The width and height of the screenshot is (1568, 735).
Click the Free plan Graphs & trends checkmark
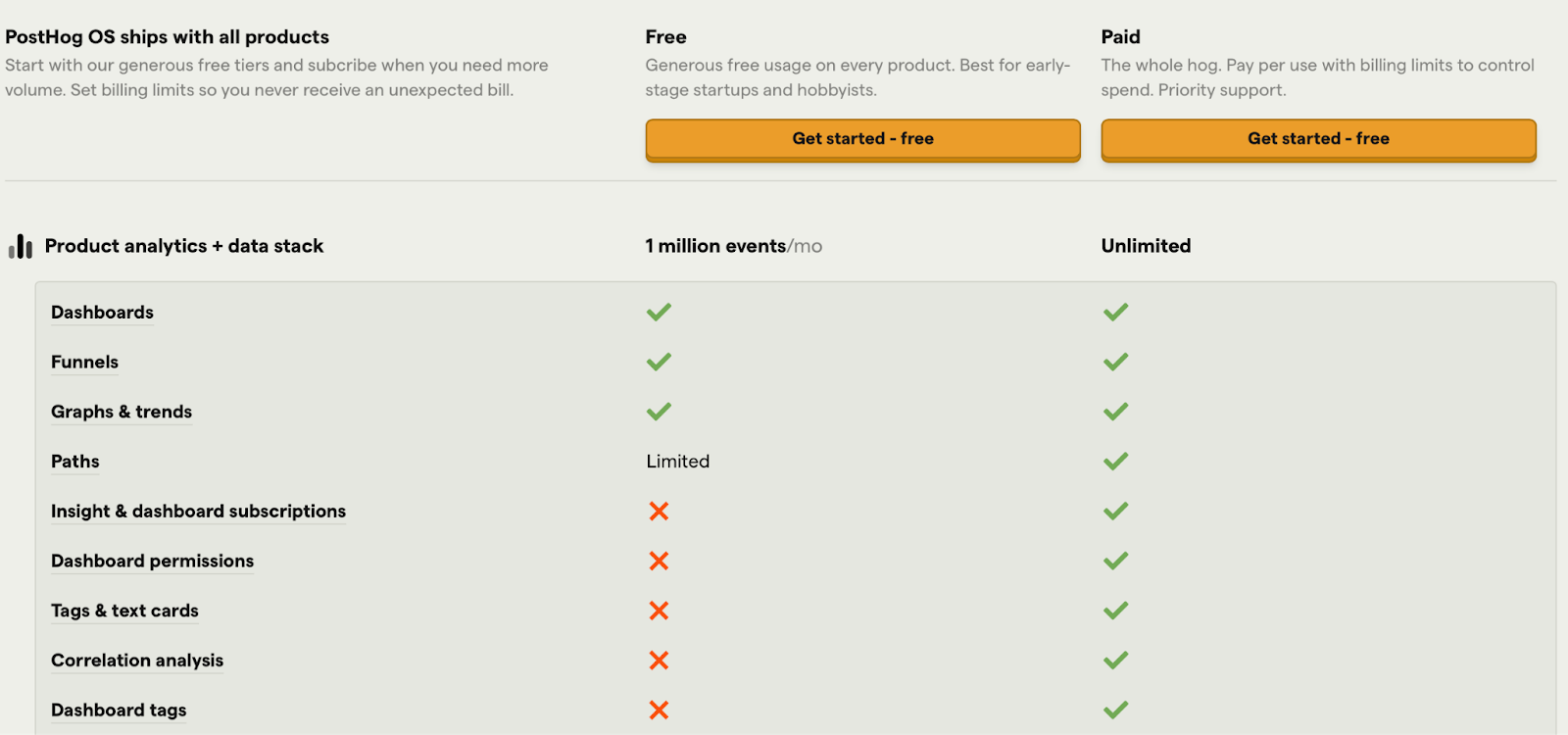(659, 412)
